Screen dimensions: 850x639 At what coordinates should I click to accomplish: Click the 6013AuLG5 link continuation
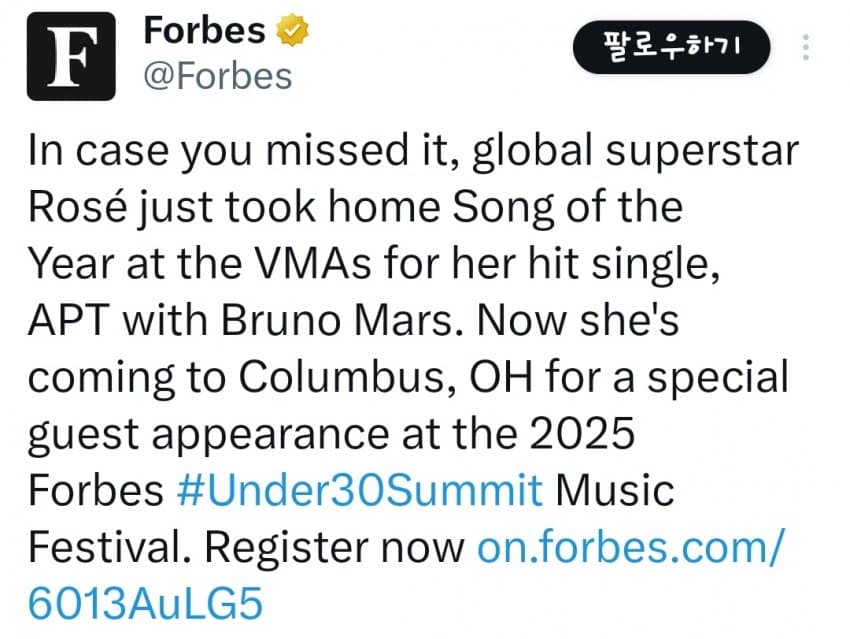click(x=145, y=604)
